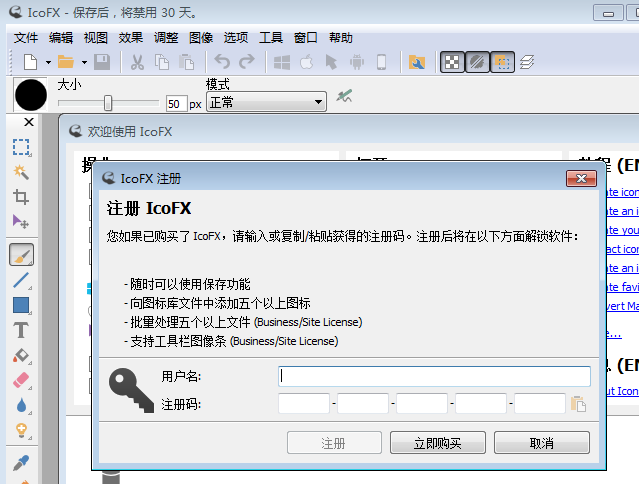Toggle the diagonal-stripes preview button

coord(477,62)
